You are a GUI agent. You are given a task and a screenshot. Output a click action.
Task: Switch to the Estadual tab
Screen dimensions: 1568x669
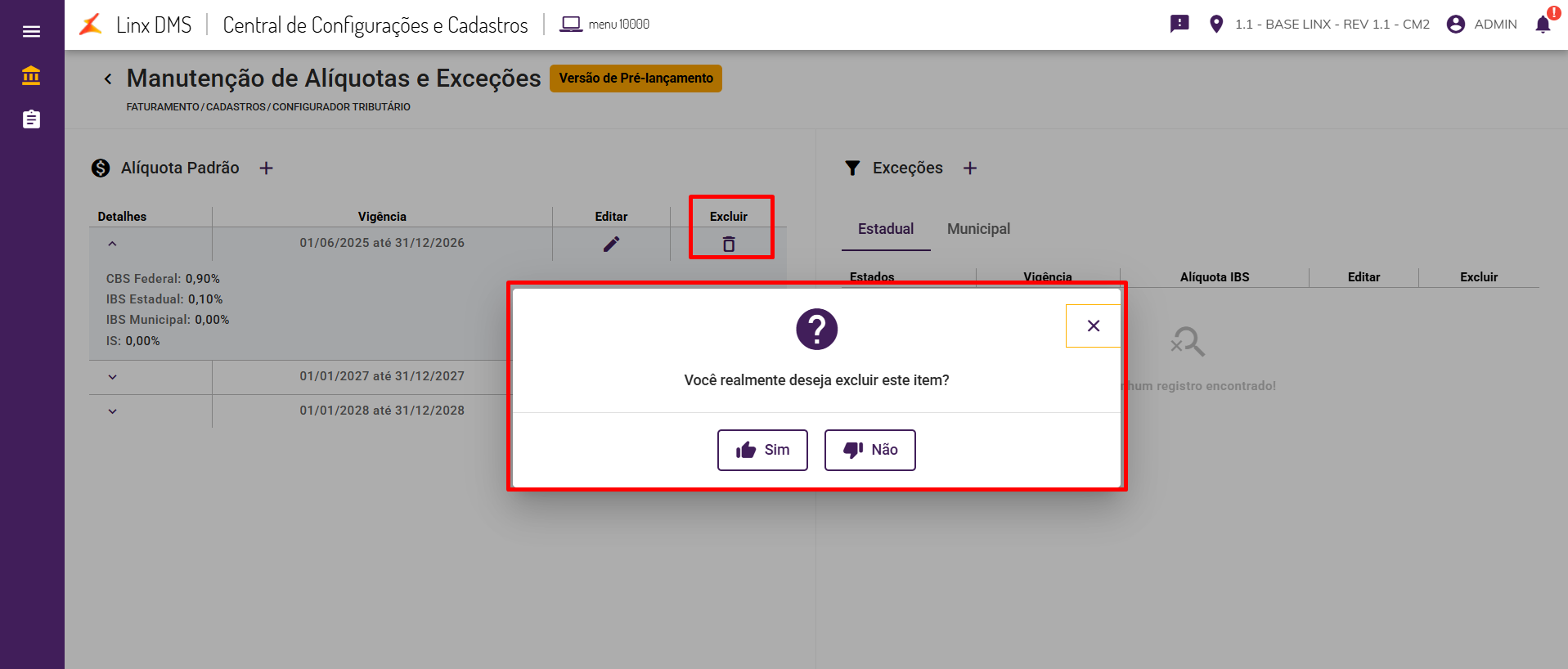pyautogui.click(x=886, y=229)
